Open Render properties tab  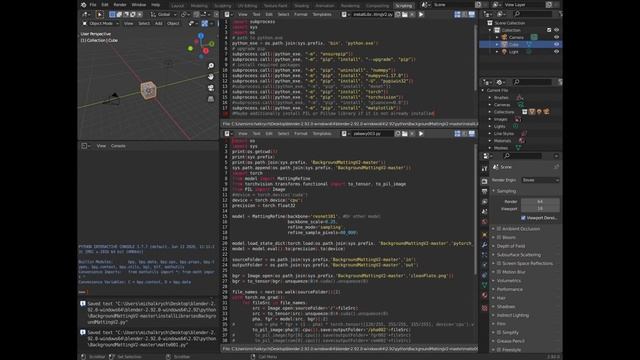click(x=484, y=181)
